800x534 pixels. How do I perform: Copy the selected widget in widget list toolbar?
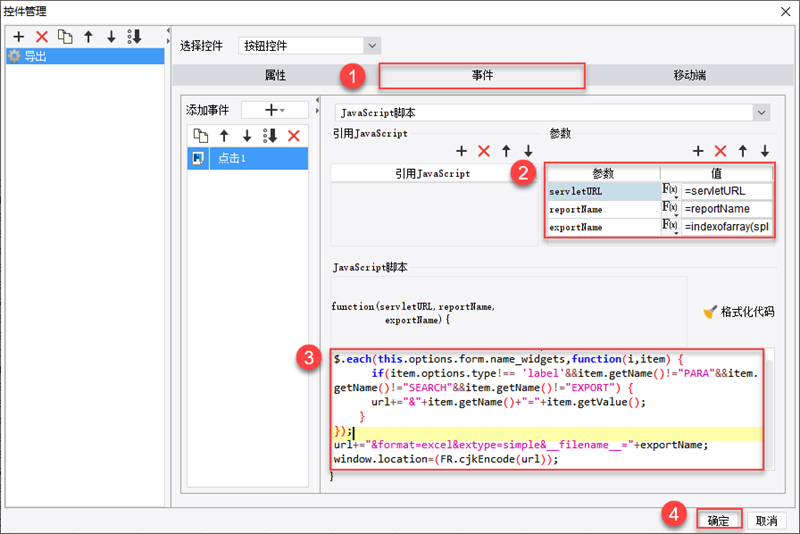click(65, 37)
